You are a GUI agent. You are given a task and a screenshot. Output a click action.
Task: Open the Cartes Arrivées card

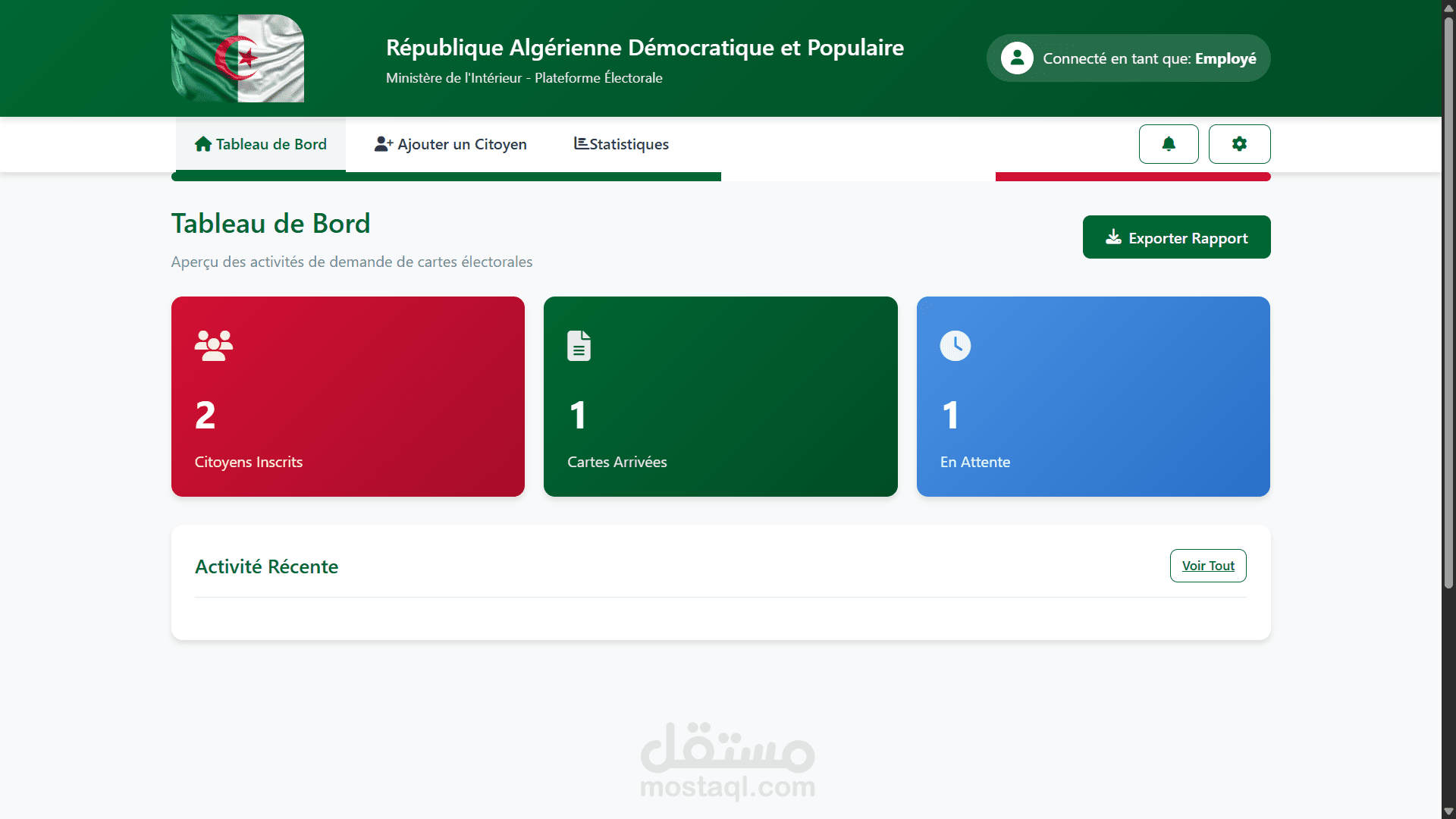click(720, 397)
